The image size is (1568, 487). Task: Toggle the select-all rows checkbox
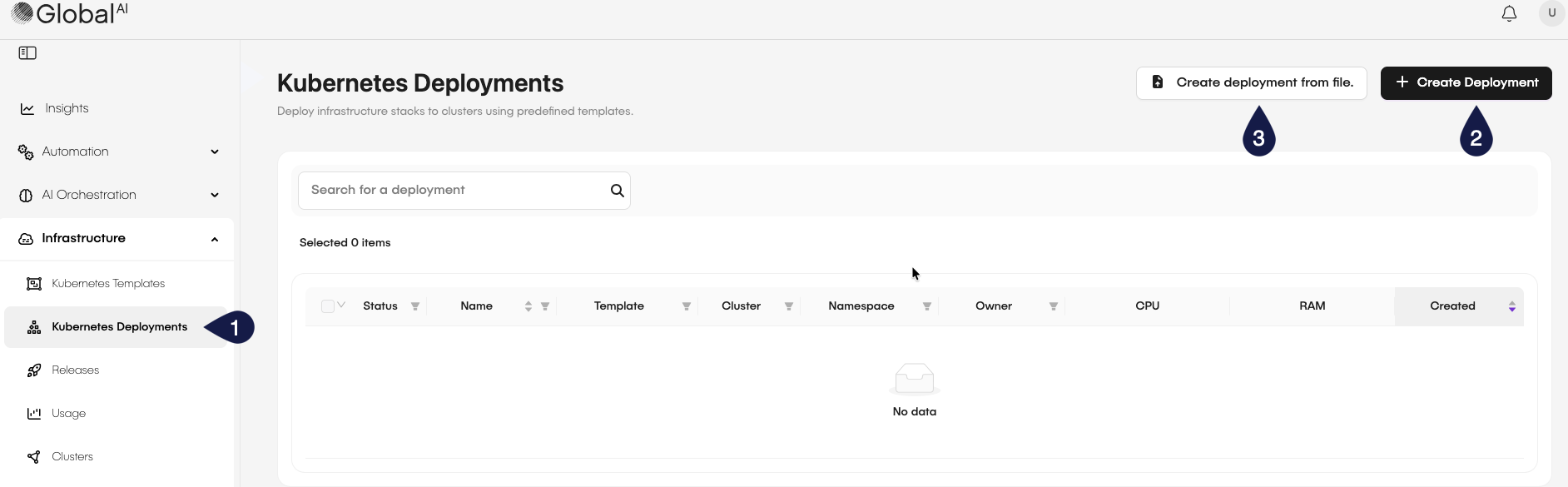(327, 306)
